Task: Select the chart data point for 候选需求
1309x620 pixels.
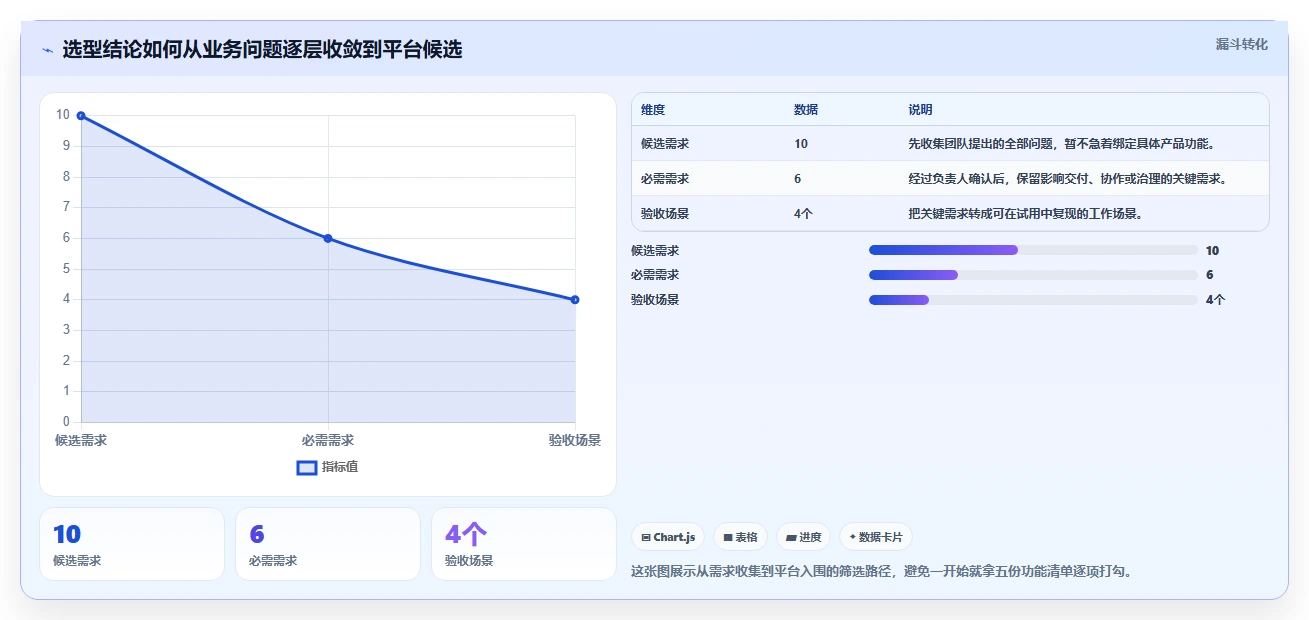Action: pyautogui.click(x=81, y=116)
